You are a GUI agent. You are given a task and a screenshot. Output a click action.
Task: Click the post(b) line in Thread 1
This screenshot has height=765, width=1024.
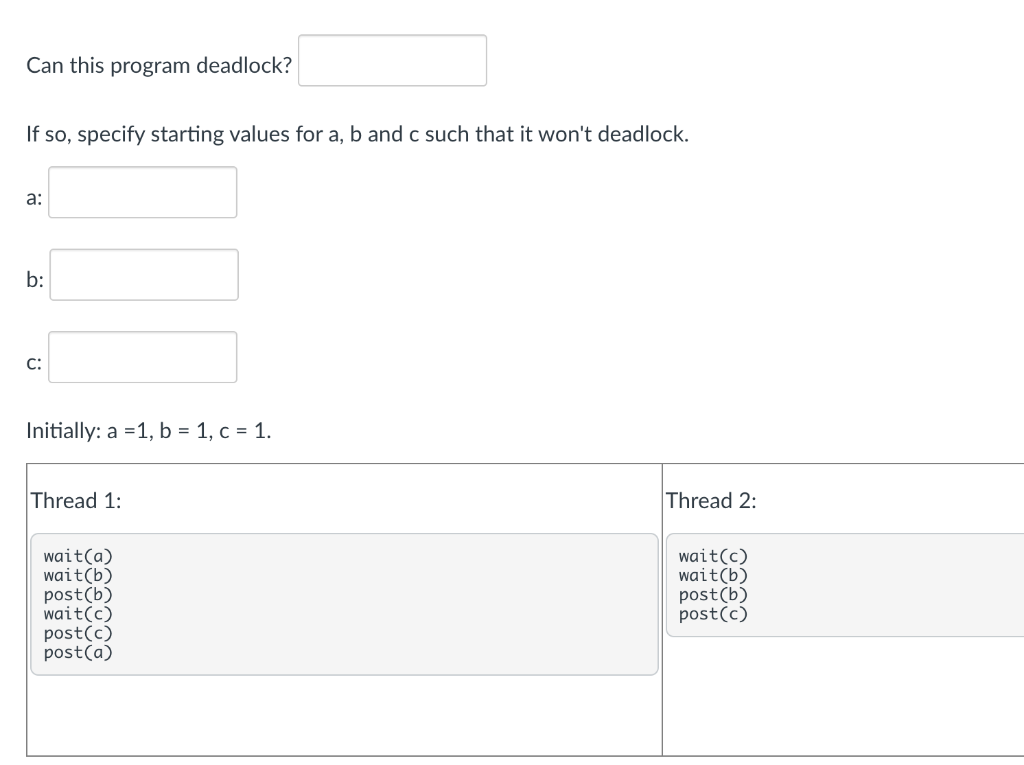[x=78, y=594]
